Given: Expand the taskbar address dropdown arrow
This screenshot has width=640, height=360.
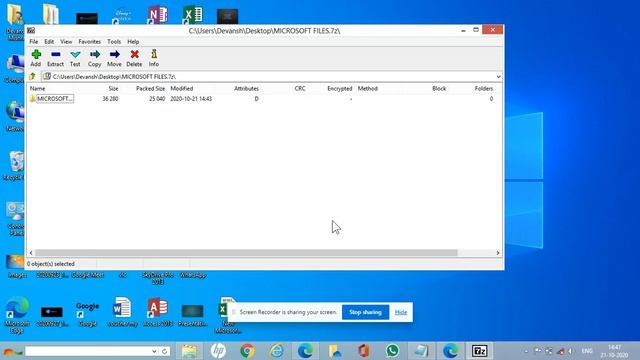Looking at the screenshot, I should (154, 351).
